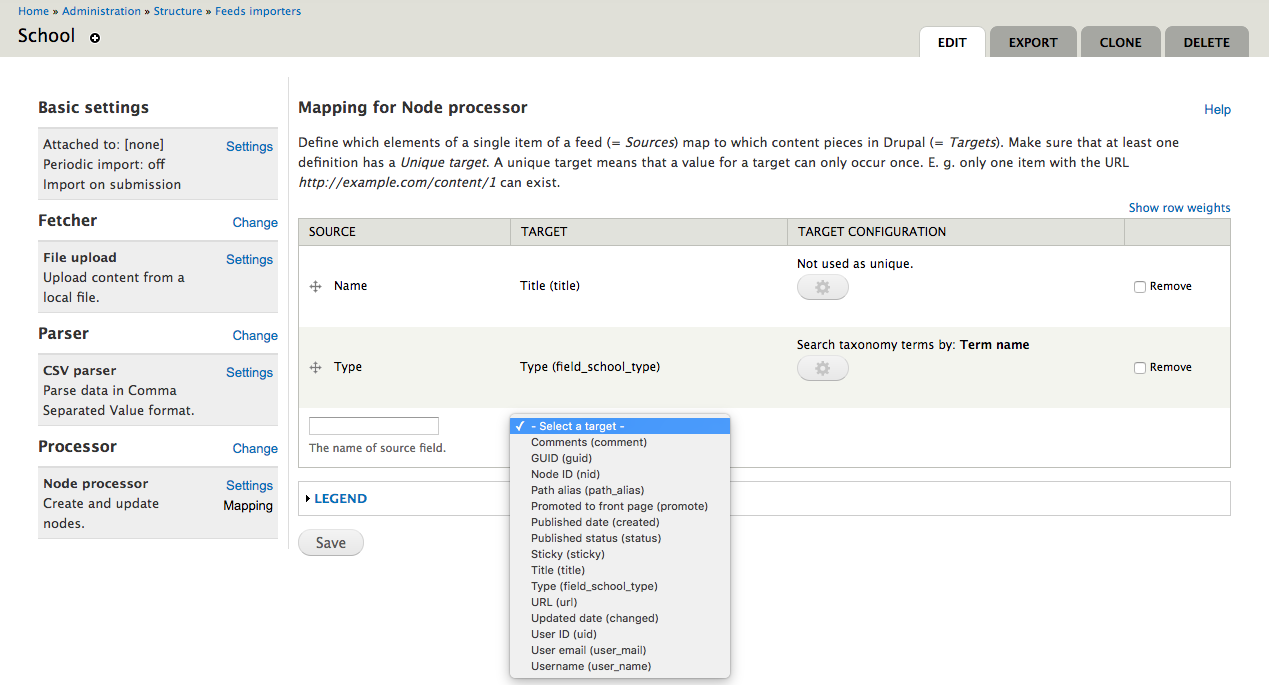Select Username (user_name) target option
The height and width of the screenshot is (685, 1269).
point(620,666)
